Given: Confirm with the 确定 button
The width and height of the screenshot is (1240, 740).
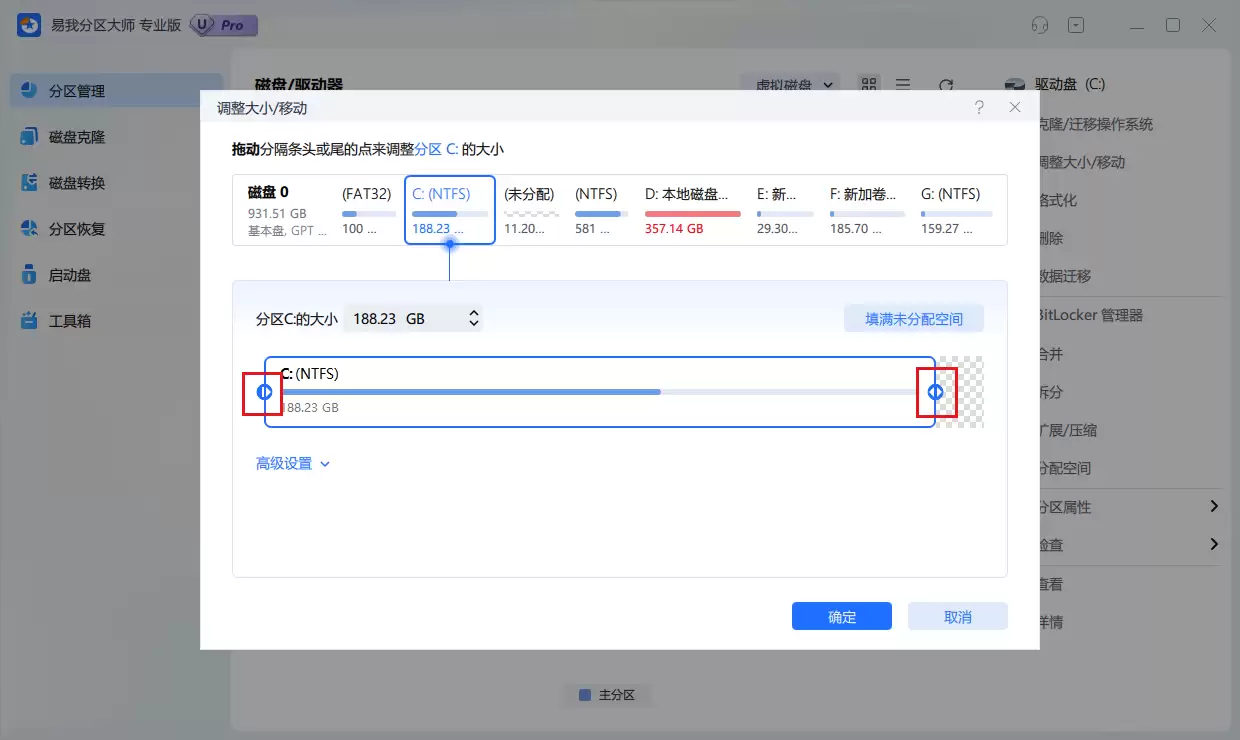Looking at the screenshot, I should pos(841,617).
